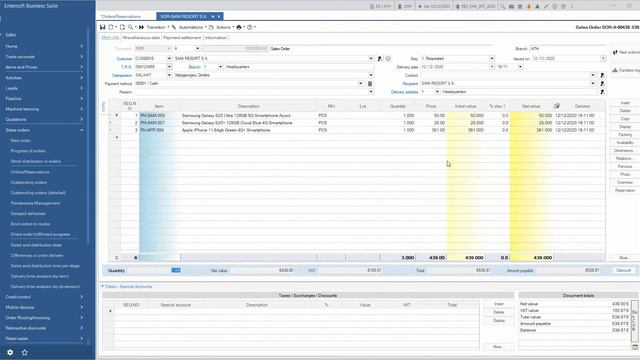Screen dimensions: 640x360
Task: Open New order in the sidebar
Action: click(21, 141)
